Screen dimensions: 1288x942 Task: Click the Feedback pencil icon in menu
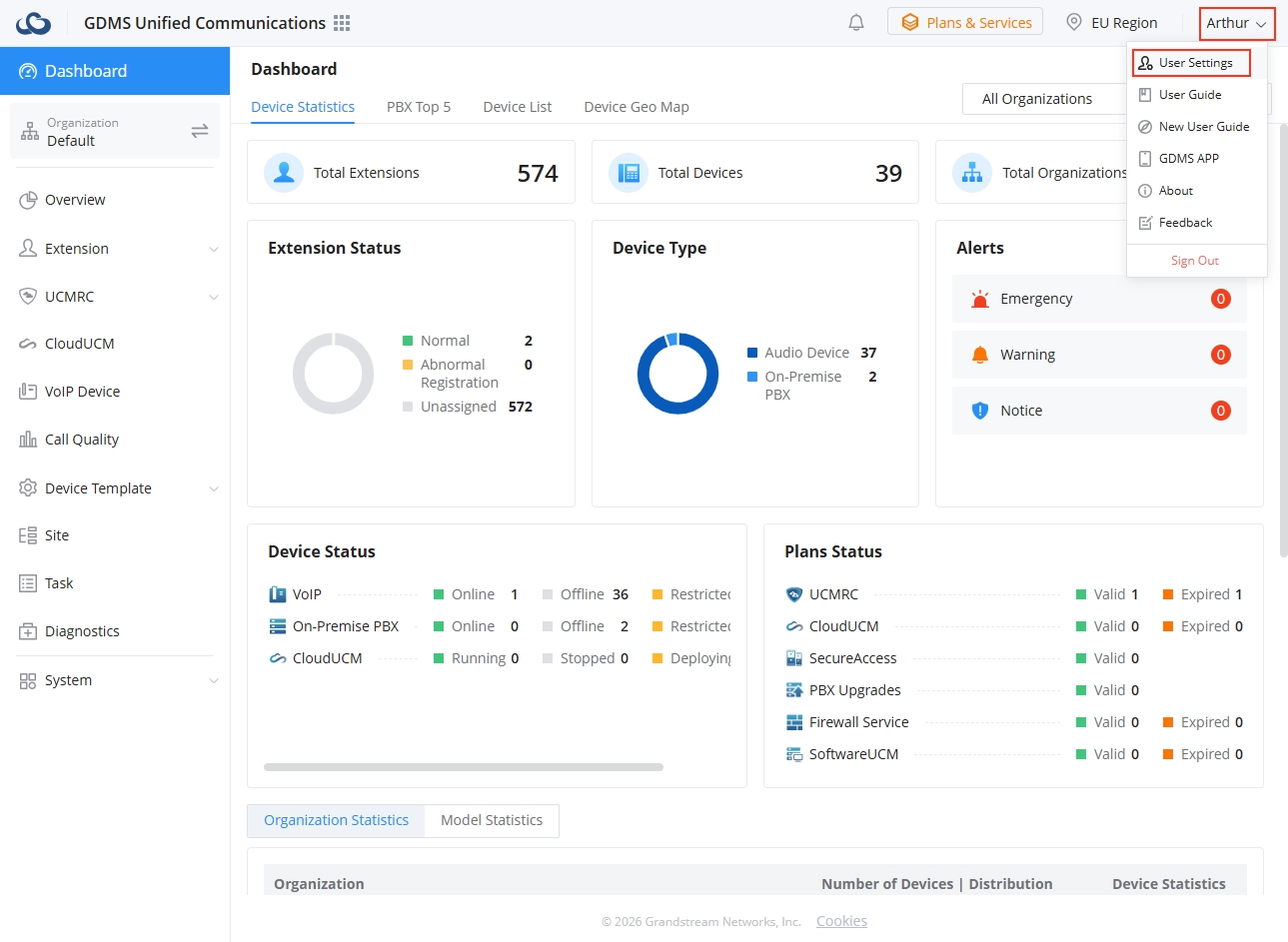pyautogui.click(x=1145, y=223)
